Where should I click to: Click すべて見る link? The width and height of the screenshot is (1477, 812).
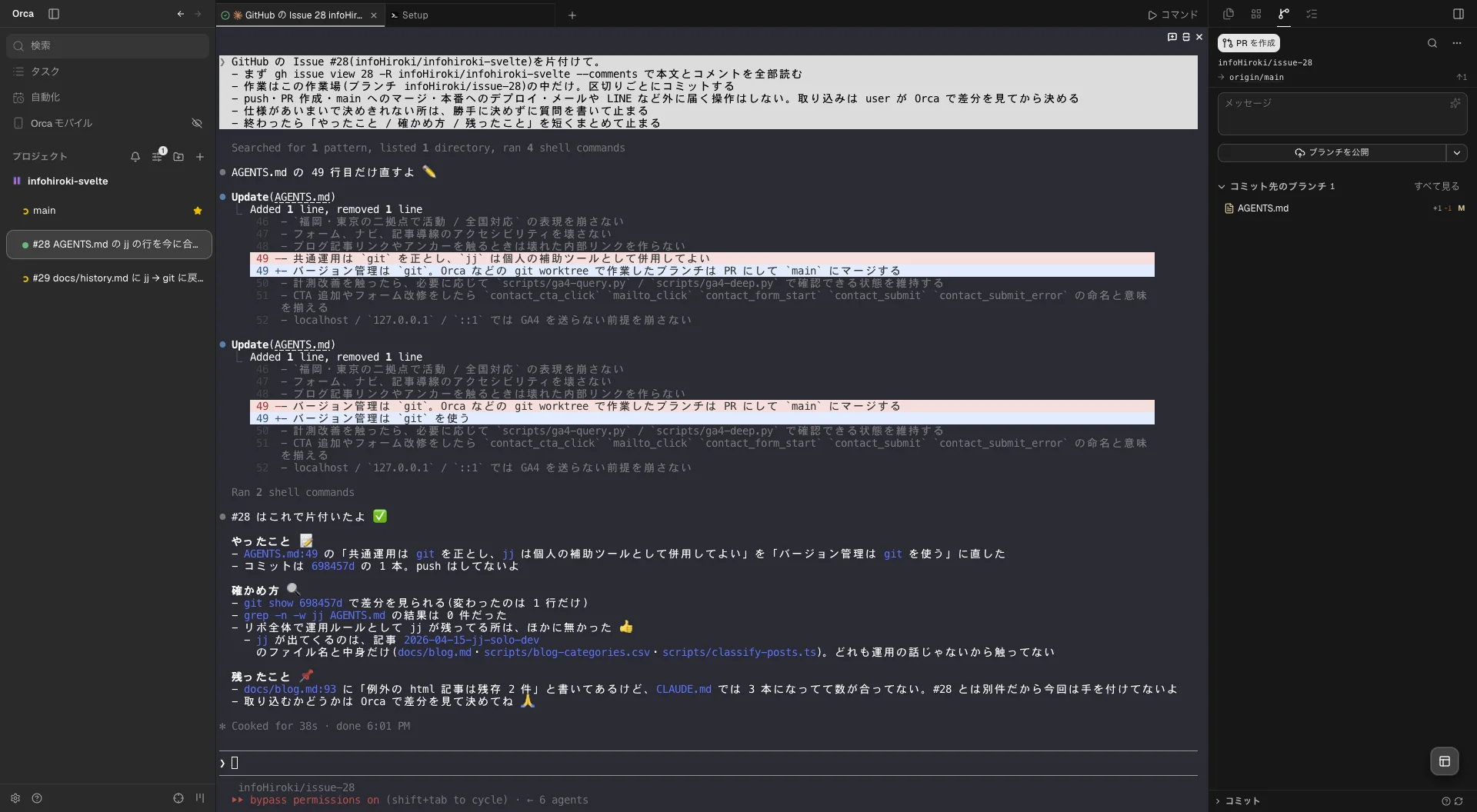point(1436,186)
